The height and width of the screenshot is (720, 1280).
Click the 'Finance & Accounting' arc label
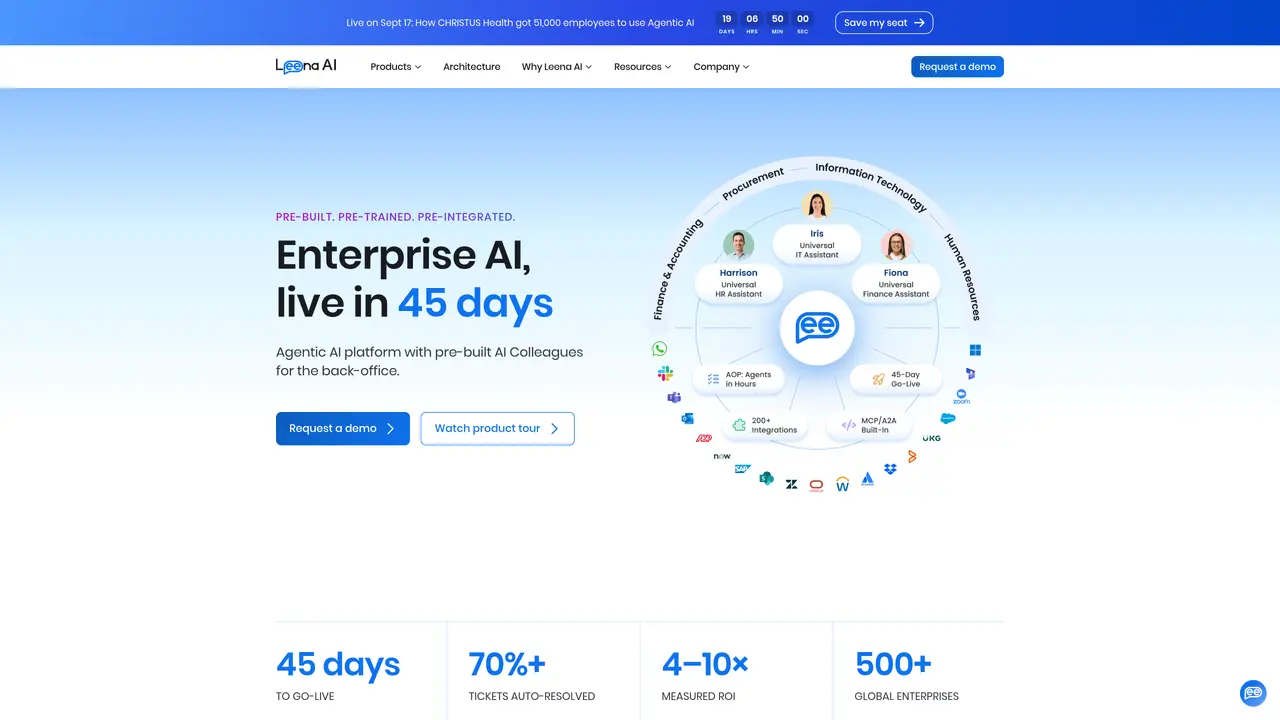coord(677,270)
